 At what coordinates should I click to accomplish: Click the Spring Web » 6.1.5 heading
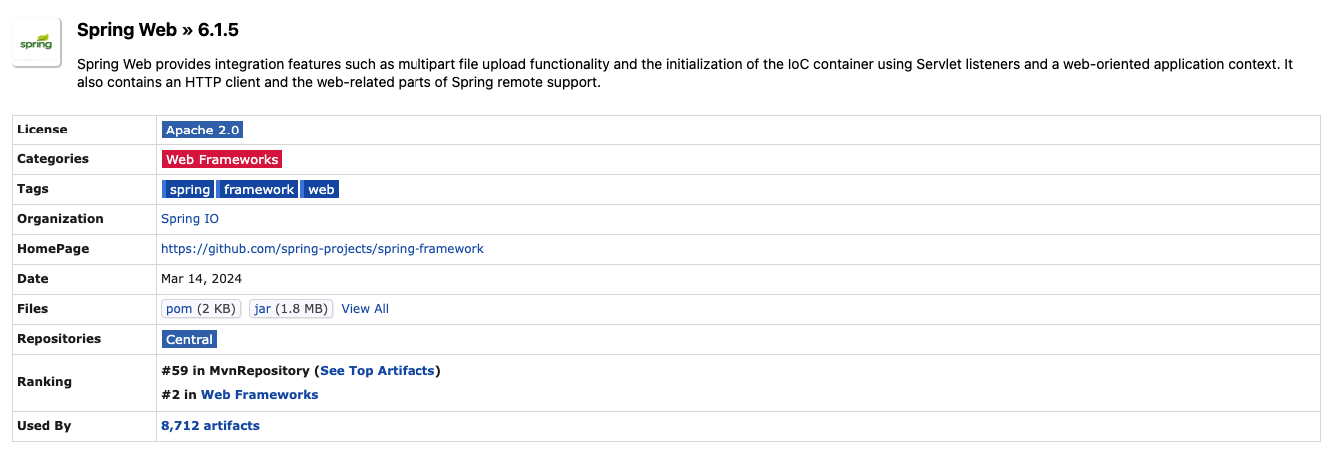coord(158,30)
